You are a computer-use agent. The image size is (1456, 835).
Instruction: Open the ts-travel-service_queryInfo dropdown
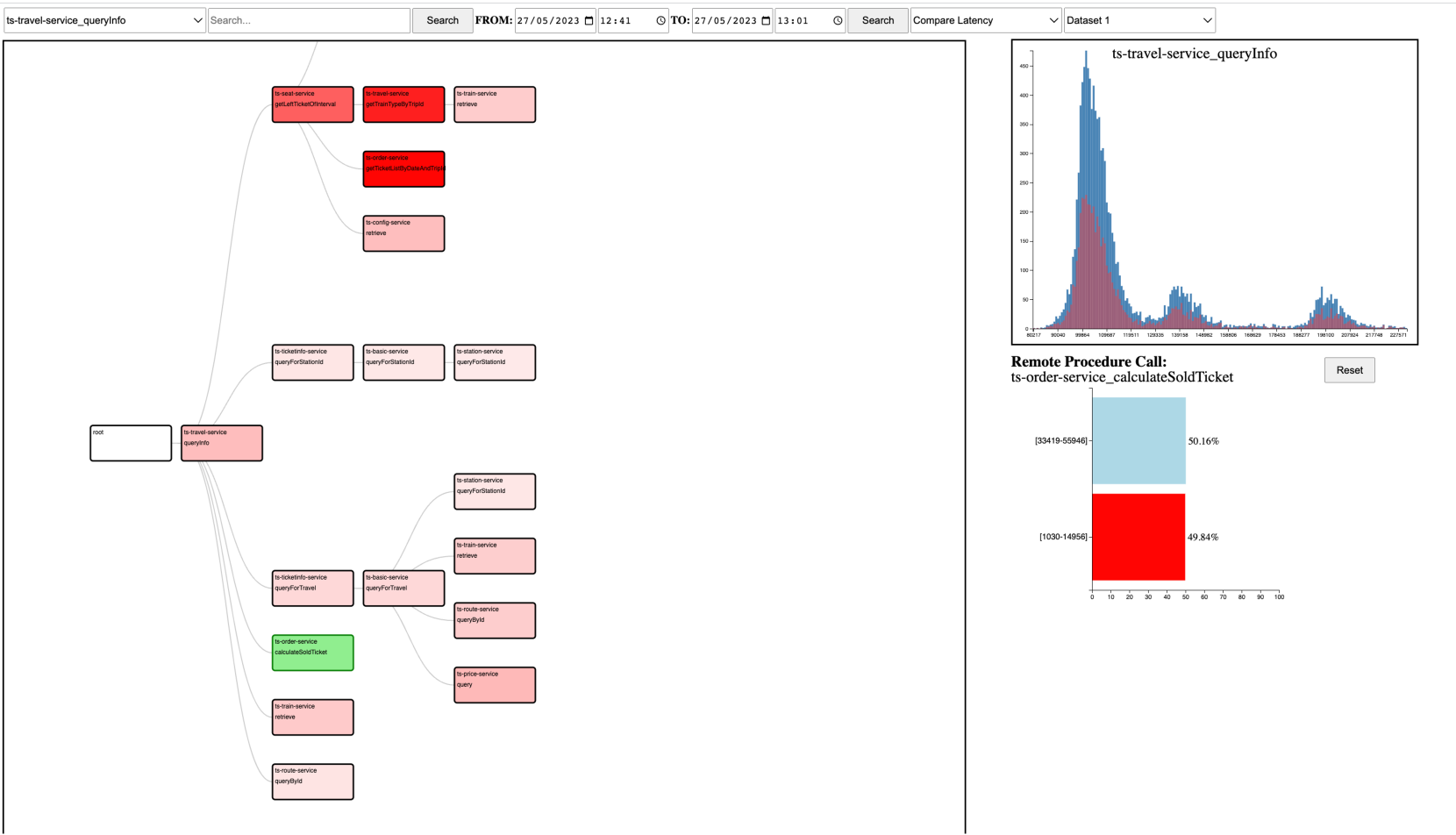104,20
